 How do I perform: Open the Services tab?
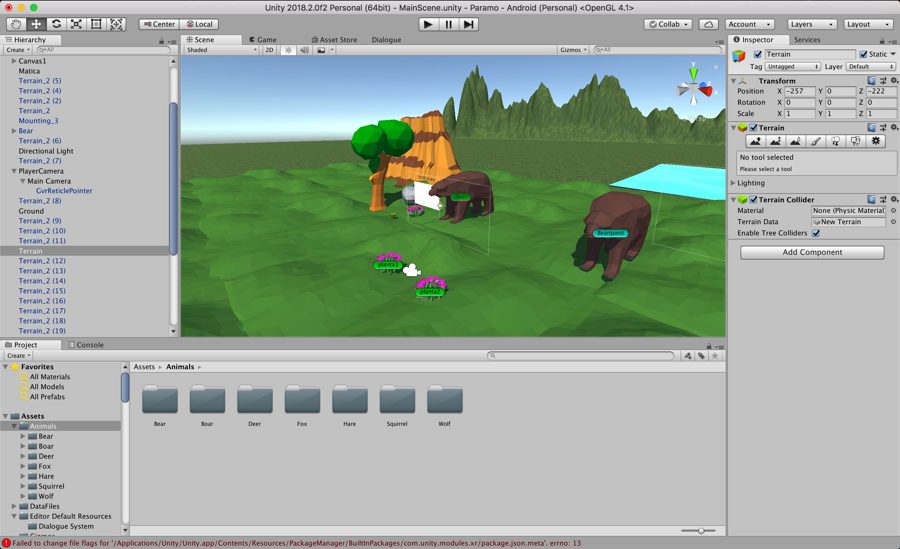pos(807,40)
